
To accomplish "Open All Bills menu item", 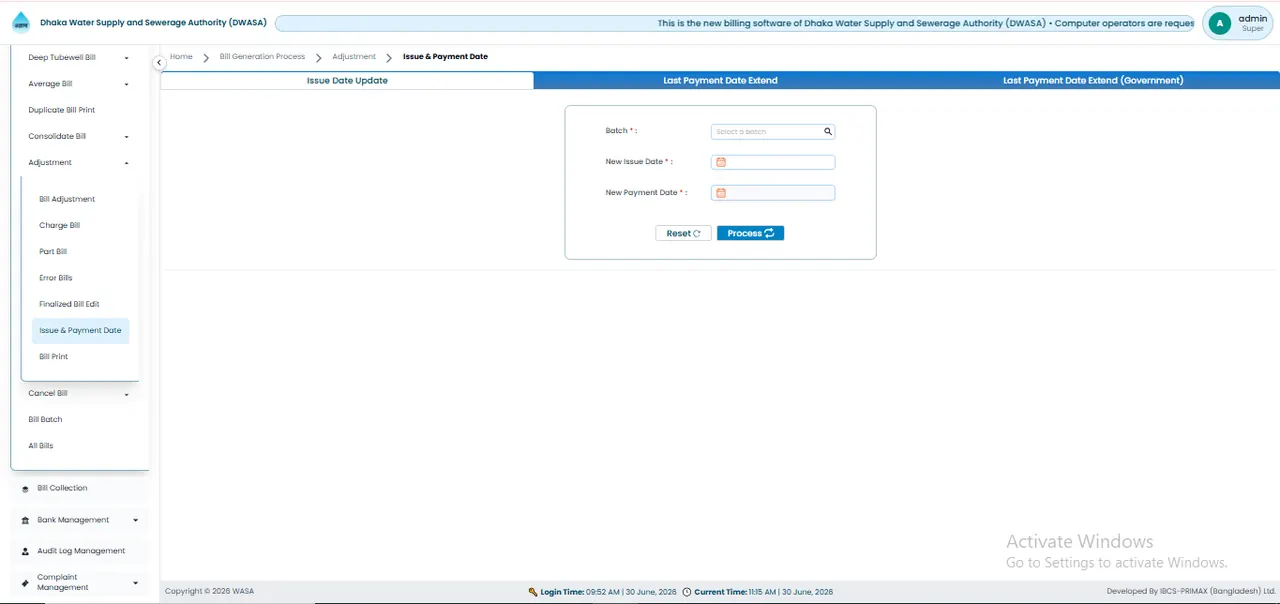I will (41, 446).
